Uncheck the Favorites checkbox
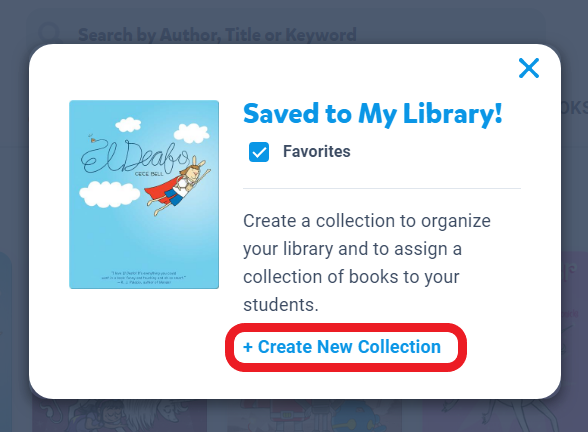588x432 pixels. pos(259,152)
